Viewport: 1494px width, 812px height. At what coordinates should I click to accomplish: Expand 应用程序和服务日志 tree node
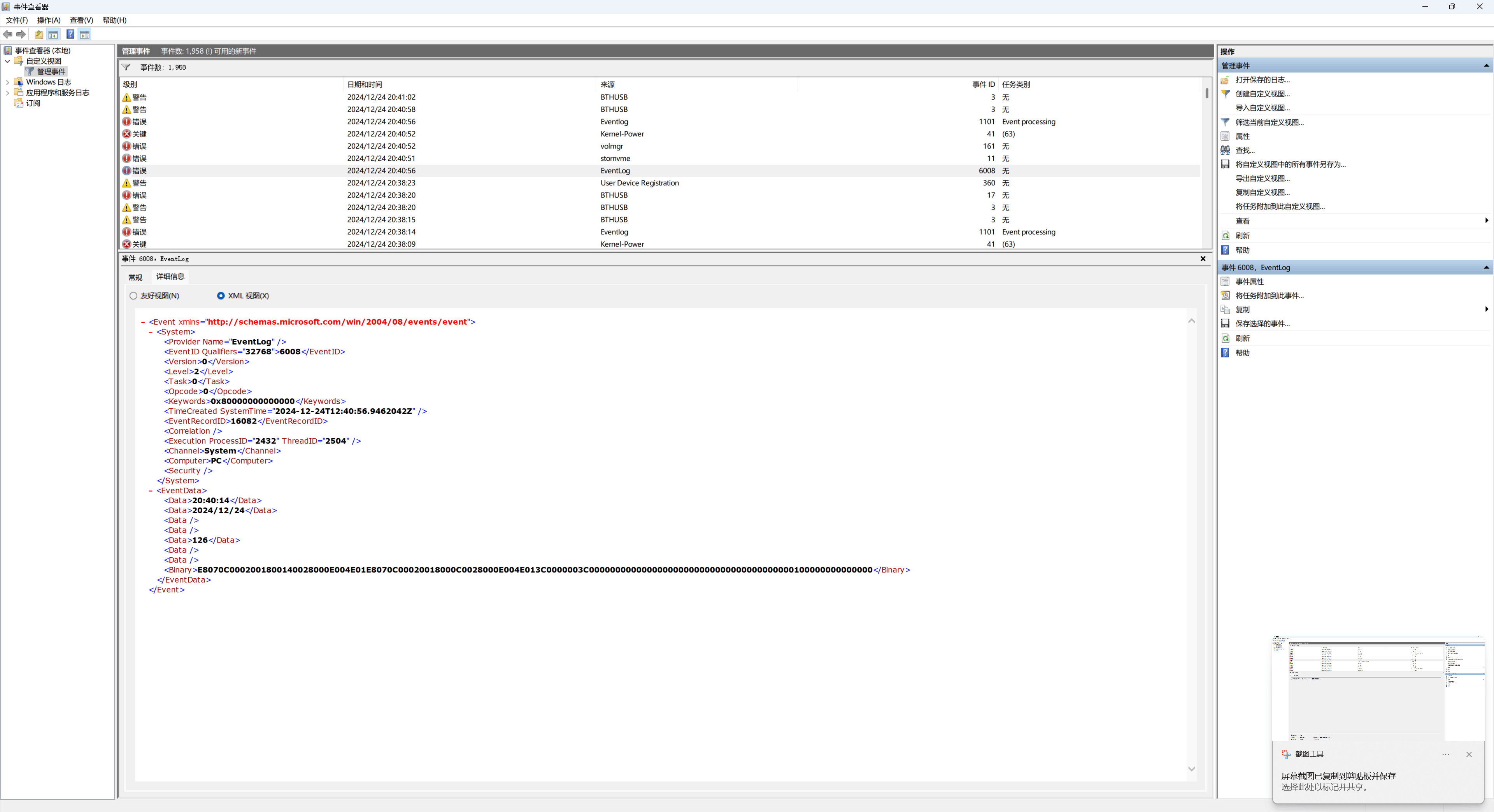[7, 93]
